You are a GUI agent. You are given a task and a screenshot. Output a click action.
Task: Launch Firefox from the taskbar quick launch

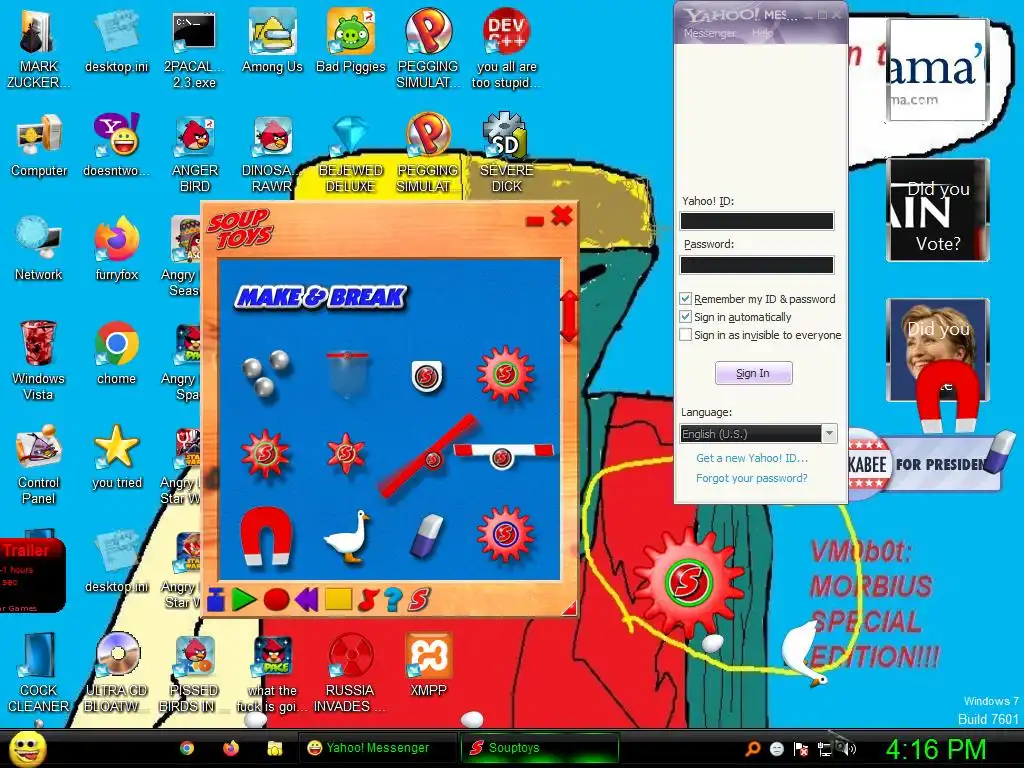click(x=231, y=748)
